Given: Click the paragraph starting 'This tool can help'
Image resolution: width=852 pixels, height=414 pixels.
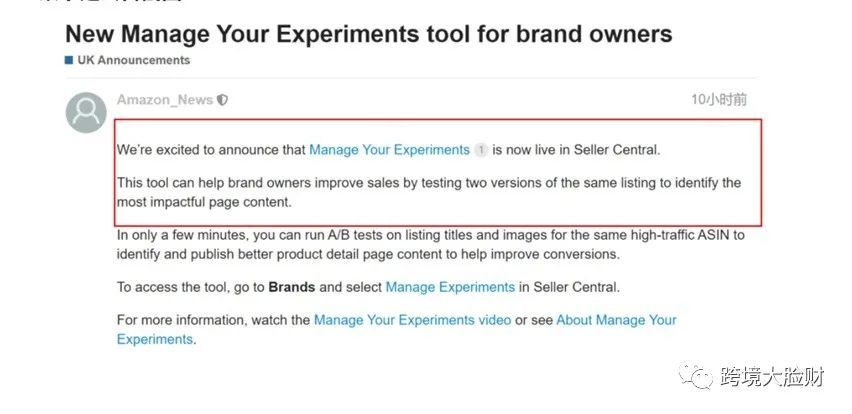Looking at the screenshot, I should (428, 192).
